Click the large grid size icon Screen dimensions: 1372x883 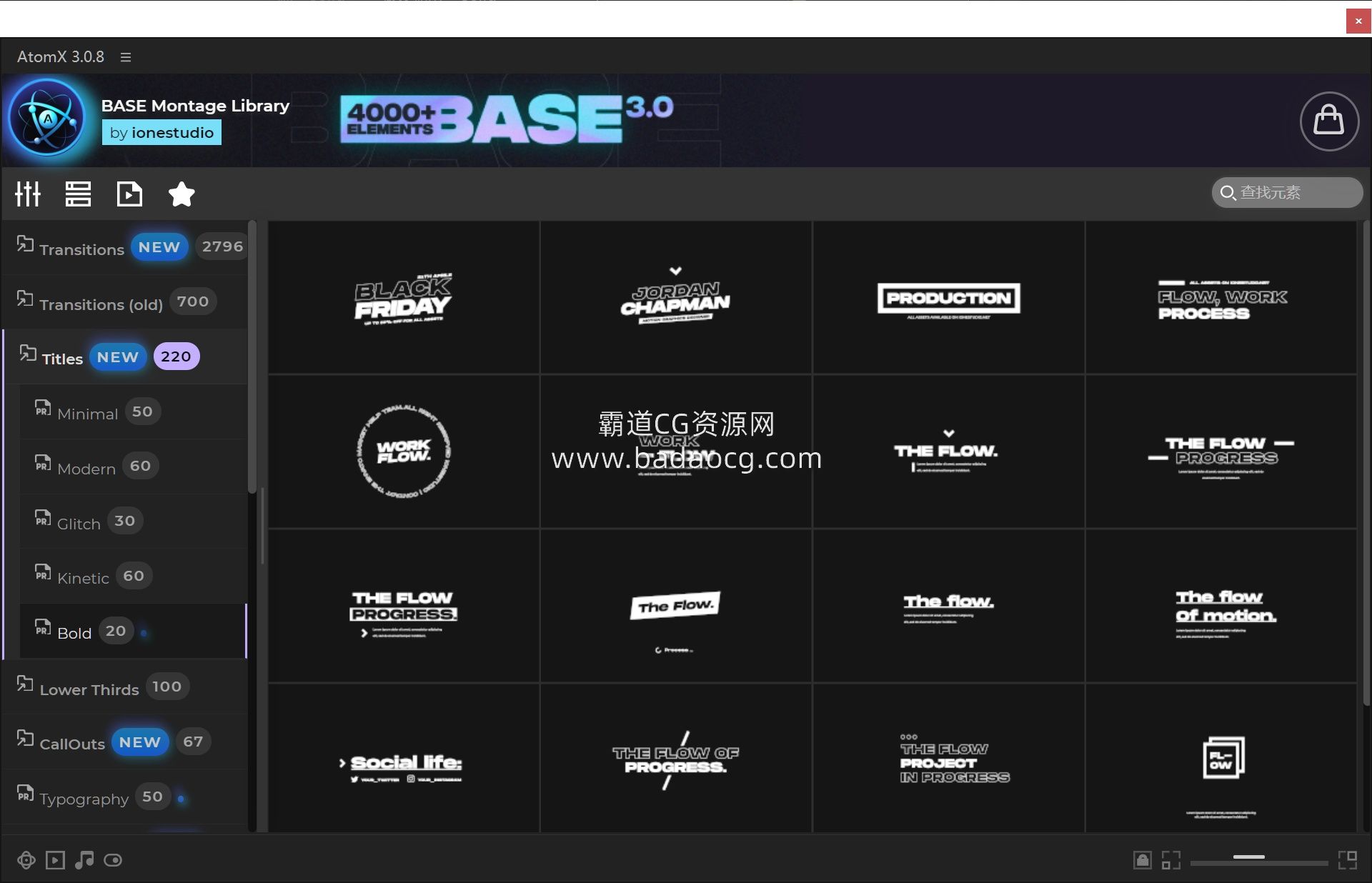click(1348, 860)
